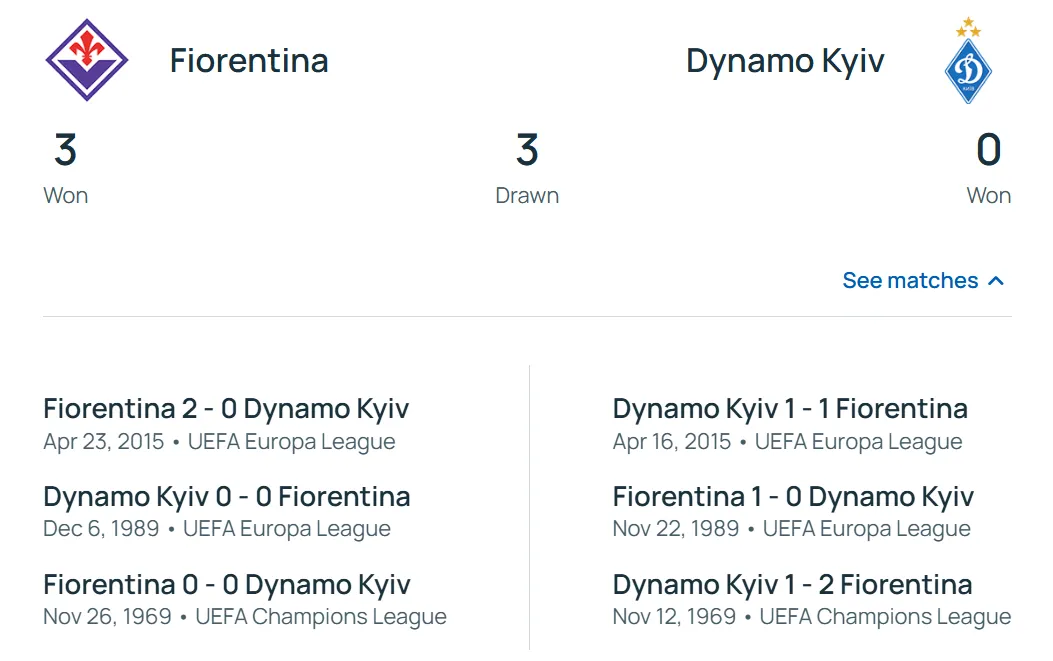Click the Nov 26, 1969 Champions League line
1053x661 pixels.
click(x=245, y=617)
